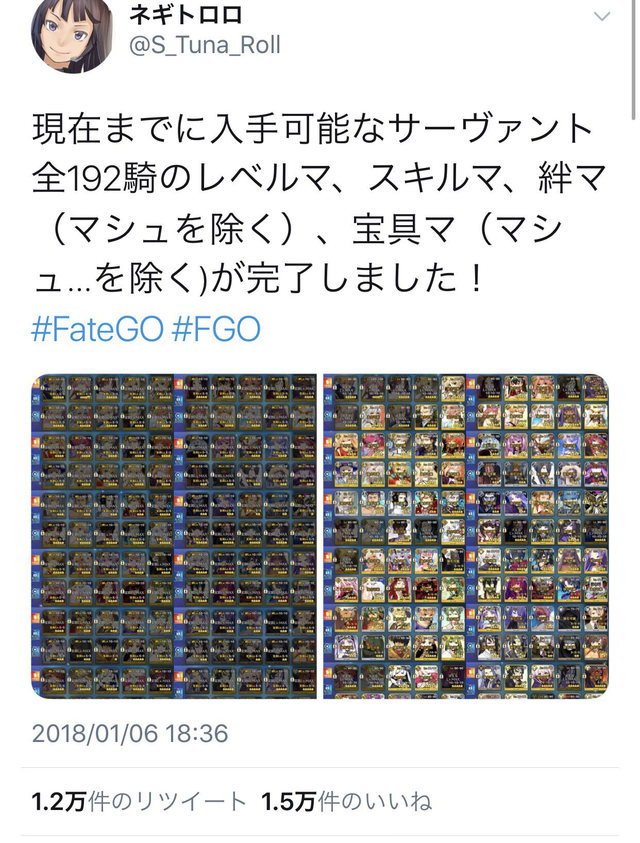Select the top-right servant icon in right image

pos(595,388)
